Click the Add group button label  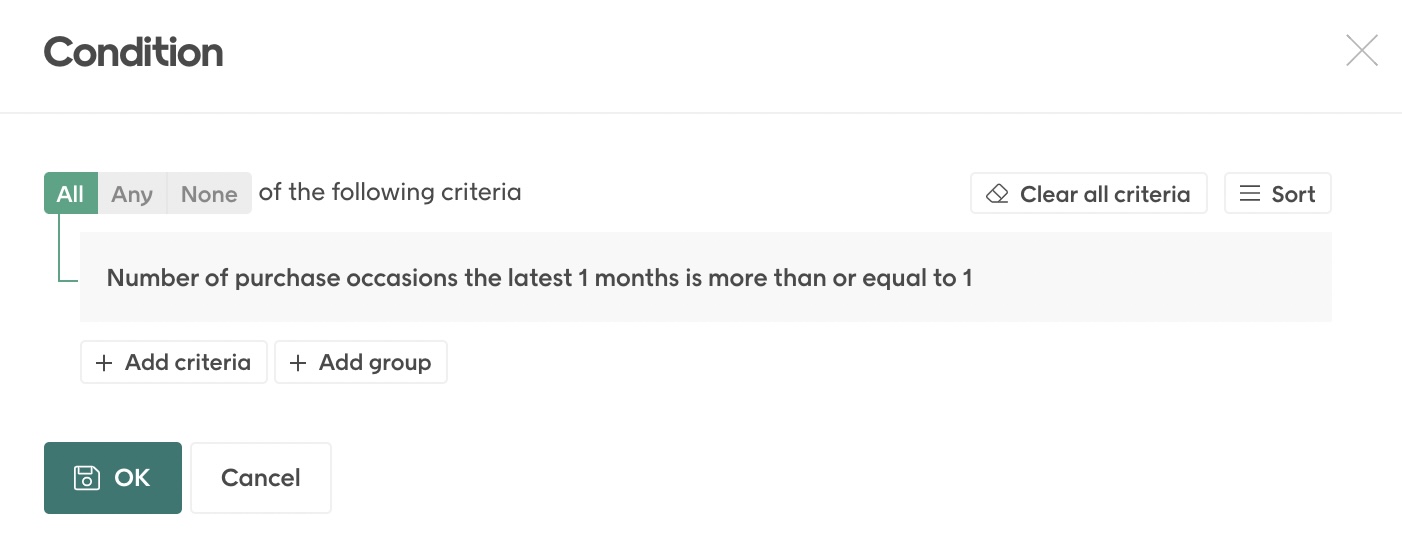374,363
